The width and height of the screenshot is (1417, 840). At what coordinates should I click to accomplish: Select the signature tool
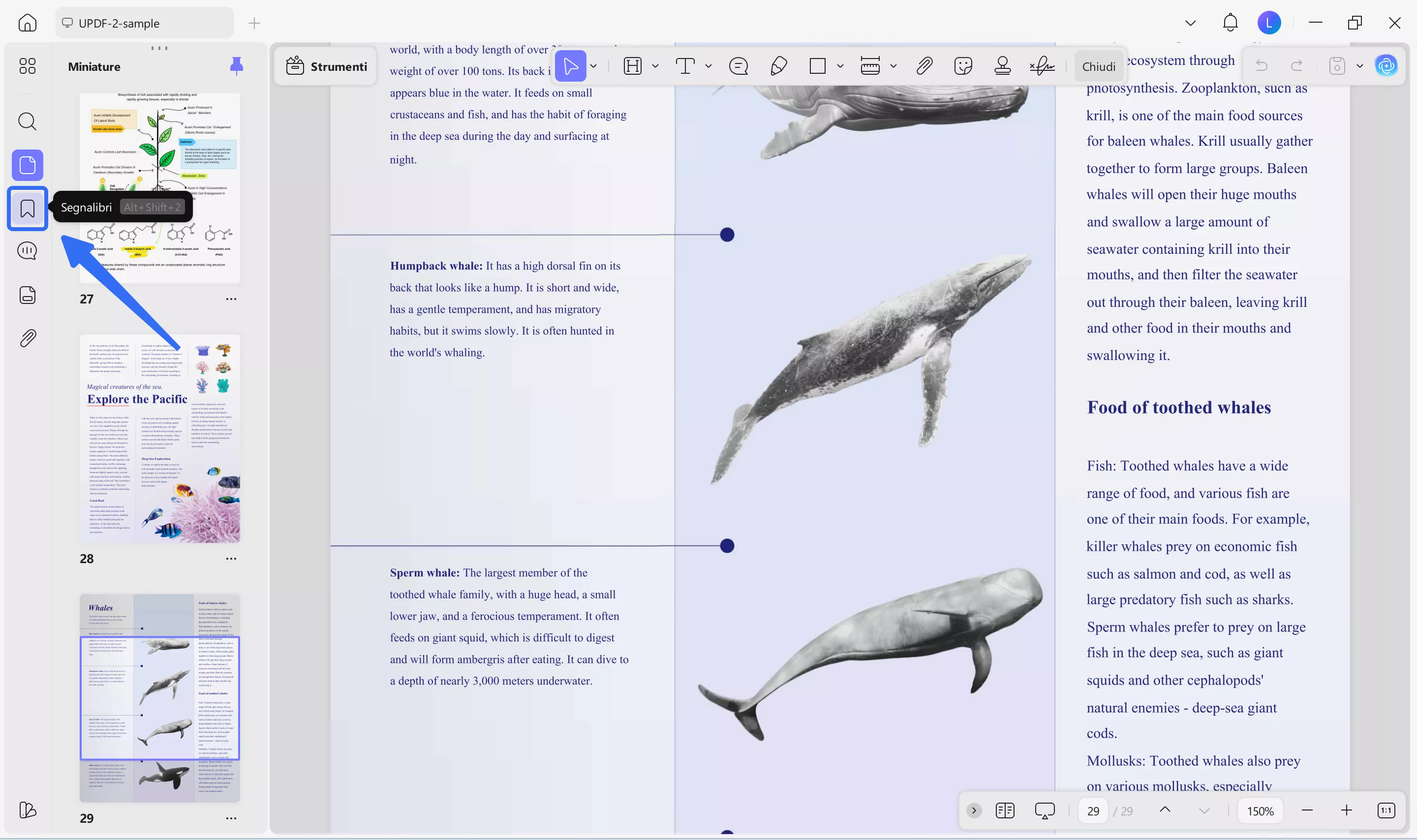tap(1042, 66)
